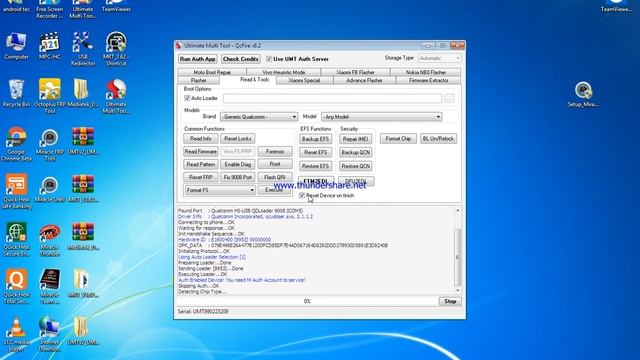Click the Reset FRP button
This screenshot has height=360, width=640.
(201, 177)
